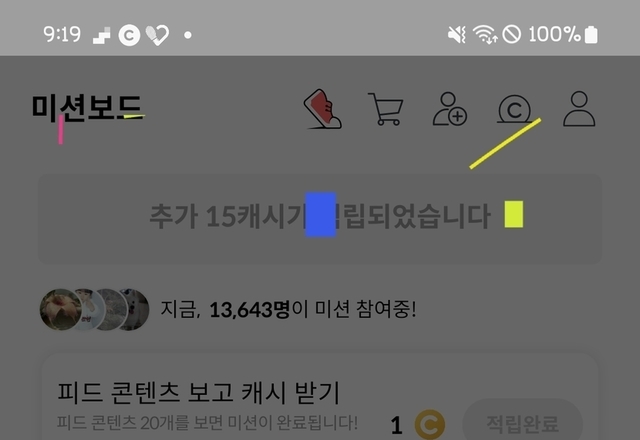
Task: Tap the Wi-Fi status bar icon
Action: click(485, 34)
